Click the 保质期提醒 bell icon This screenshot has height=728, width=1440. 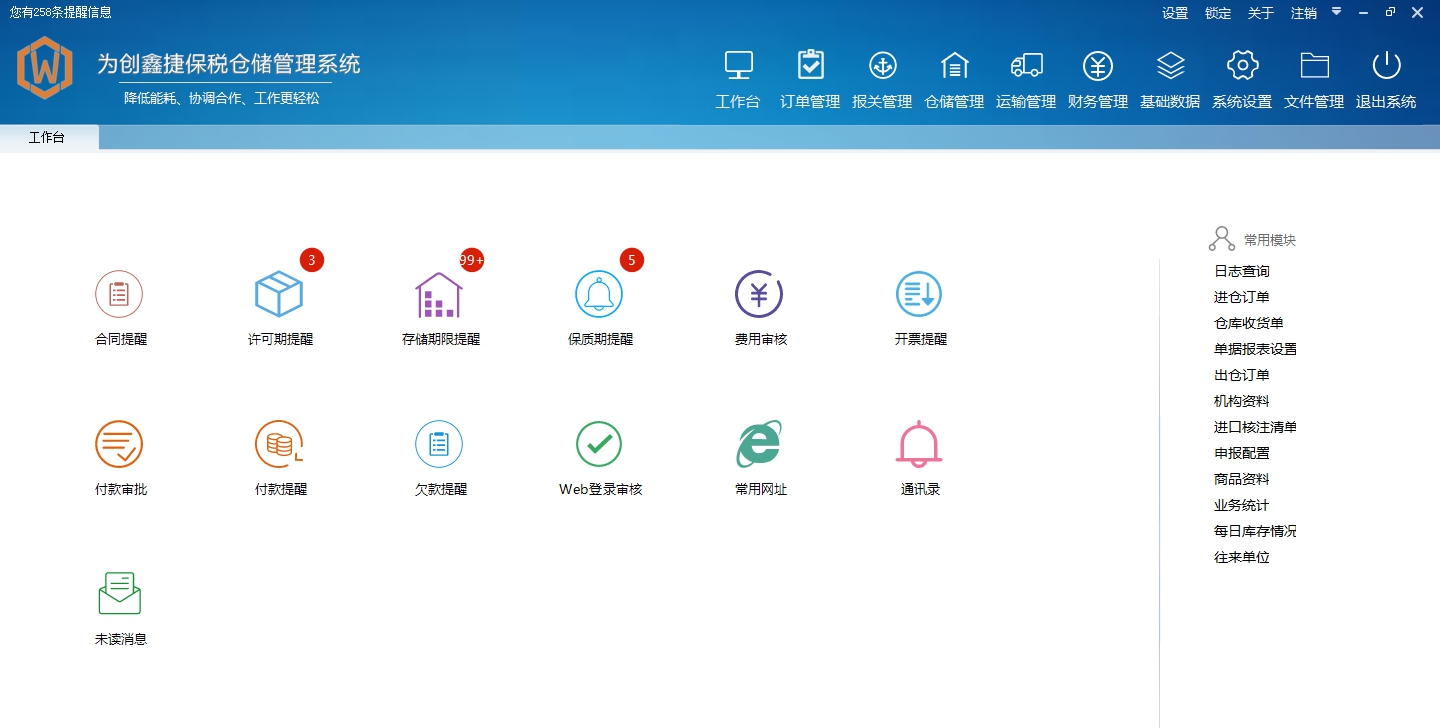tap(599, 295)
